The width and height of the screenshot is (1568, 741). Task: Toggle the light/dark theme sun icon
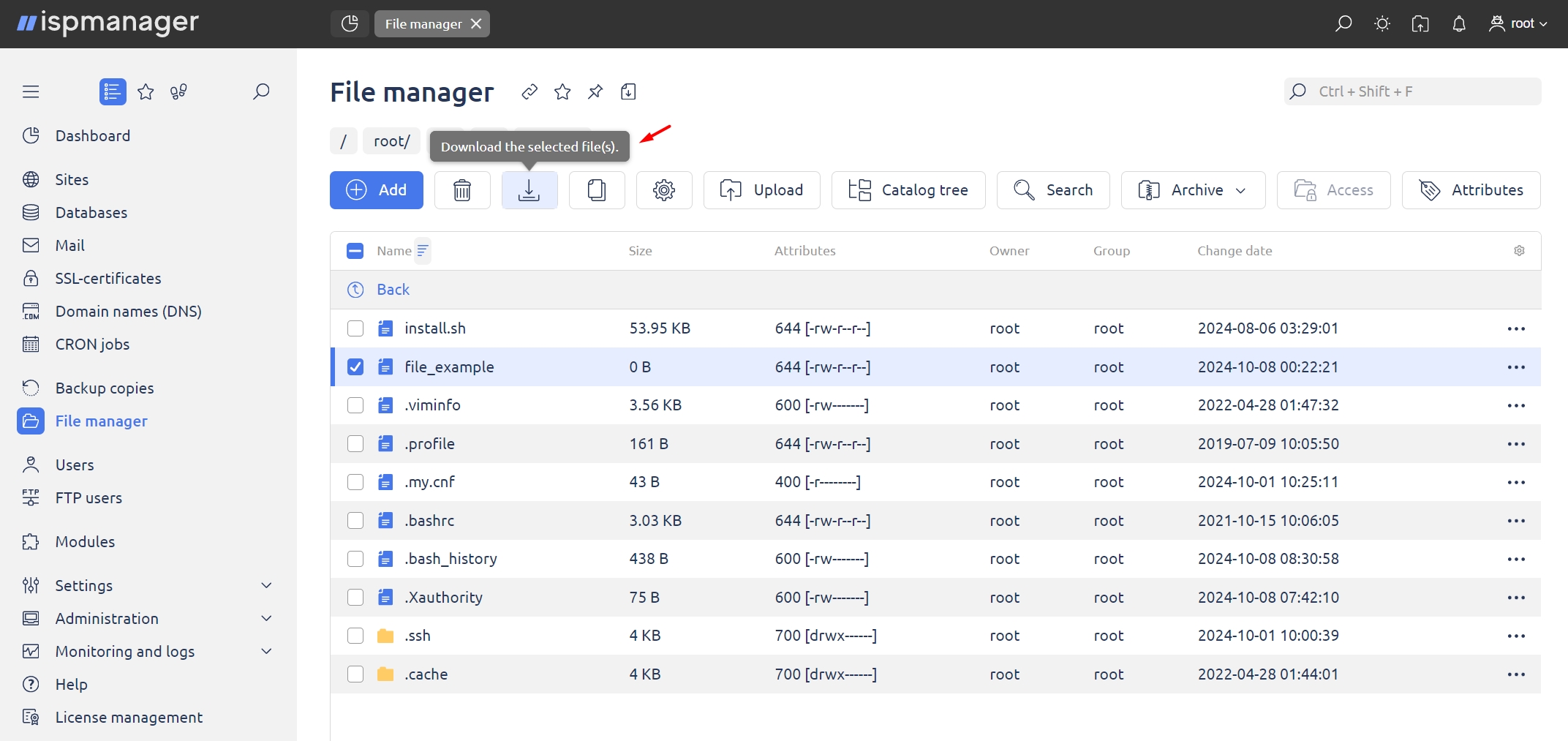click(1382, 23)
